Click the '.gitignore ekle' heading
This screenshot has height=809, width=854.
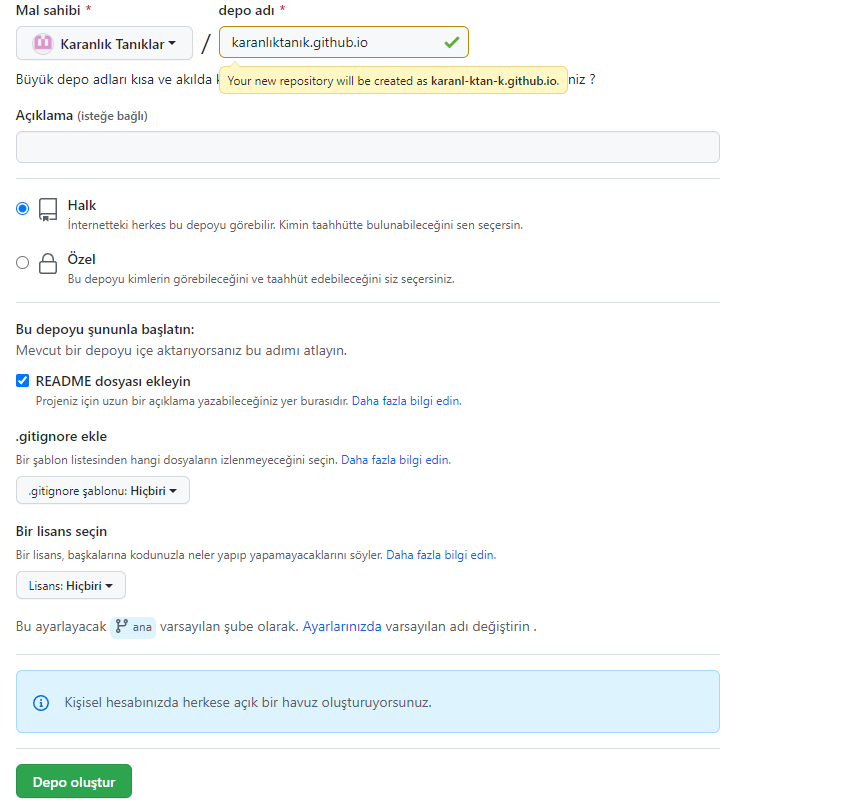(x=62, y=436)
